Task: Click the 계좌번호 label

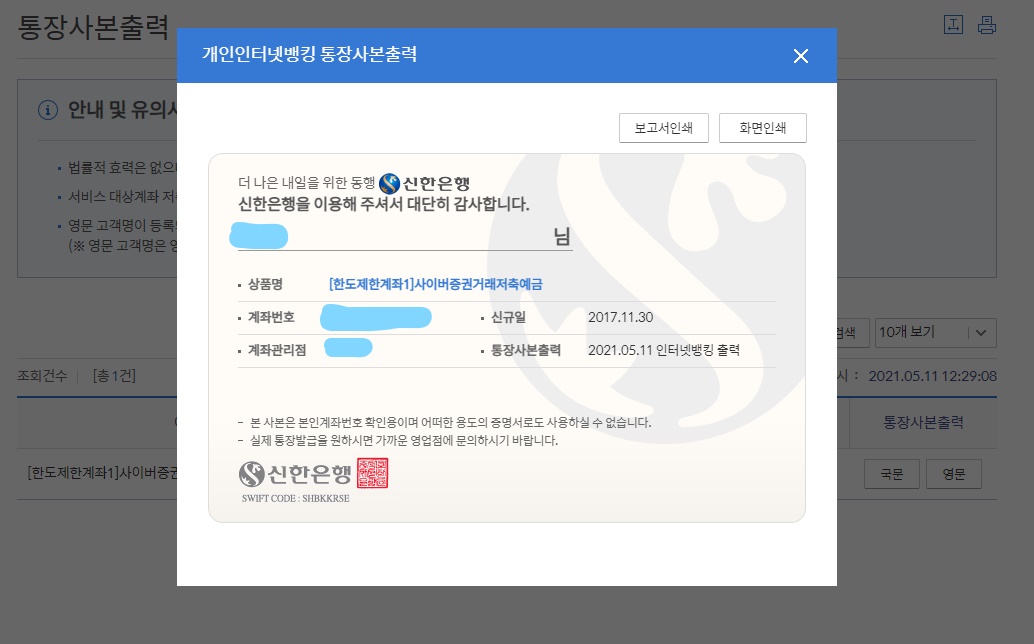Action: pos(271,317)
